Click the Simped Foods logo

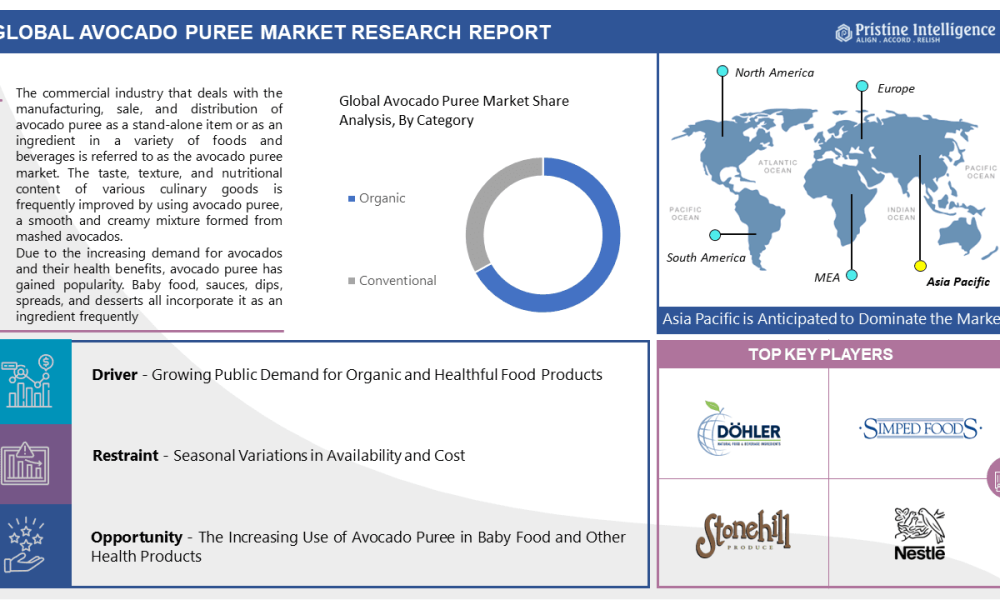click(x=920, y=428)
